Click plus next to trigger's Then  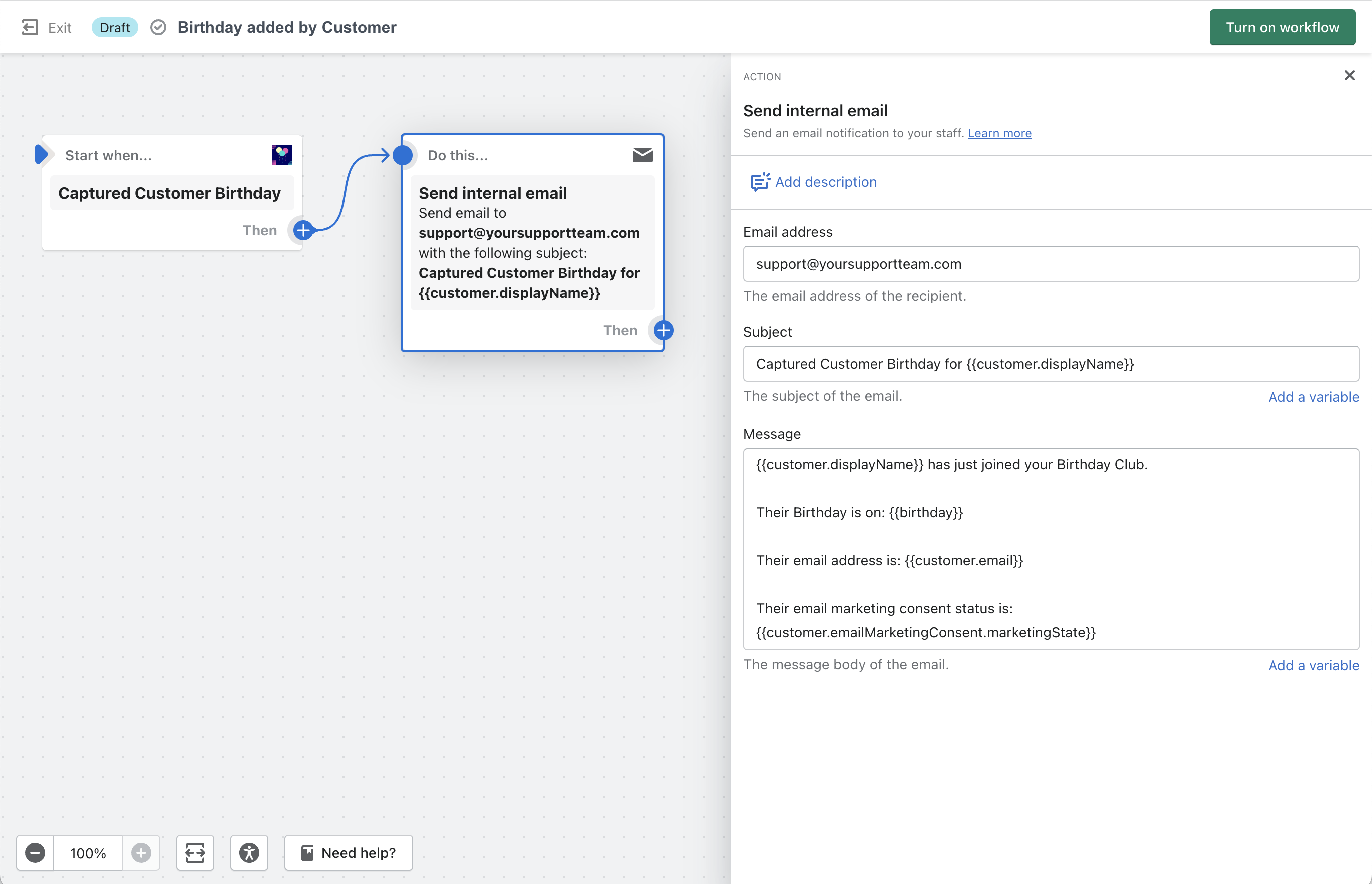(303, 230)
